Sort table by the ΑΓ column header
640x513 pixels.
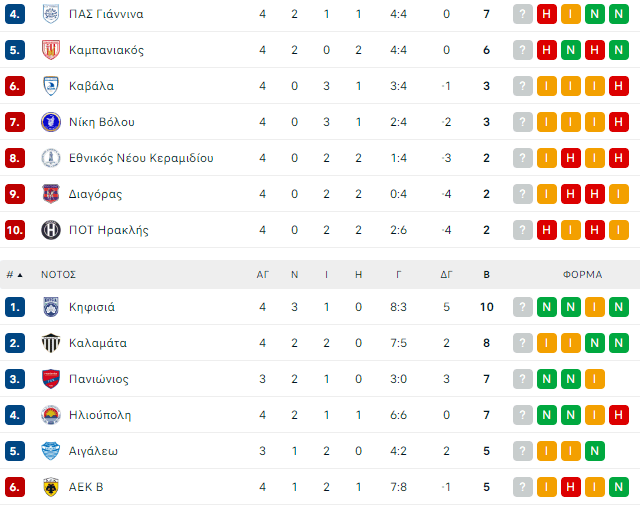263,274
